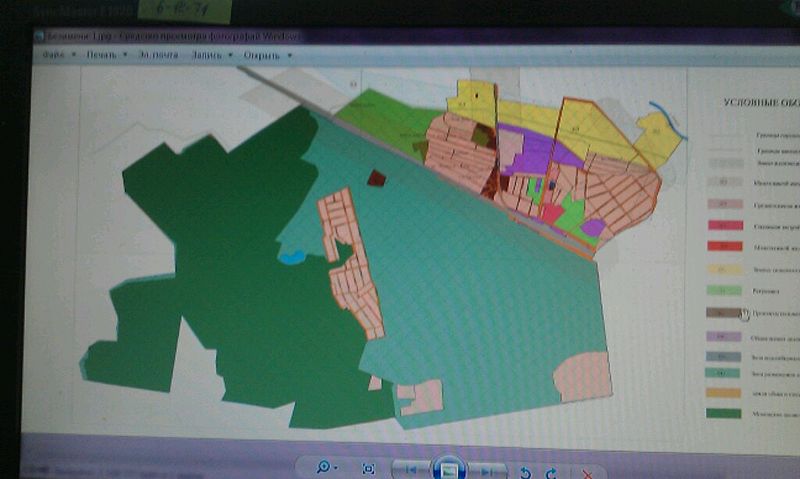Expand the Открыть dropdown menu

(268, 55)
